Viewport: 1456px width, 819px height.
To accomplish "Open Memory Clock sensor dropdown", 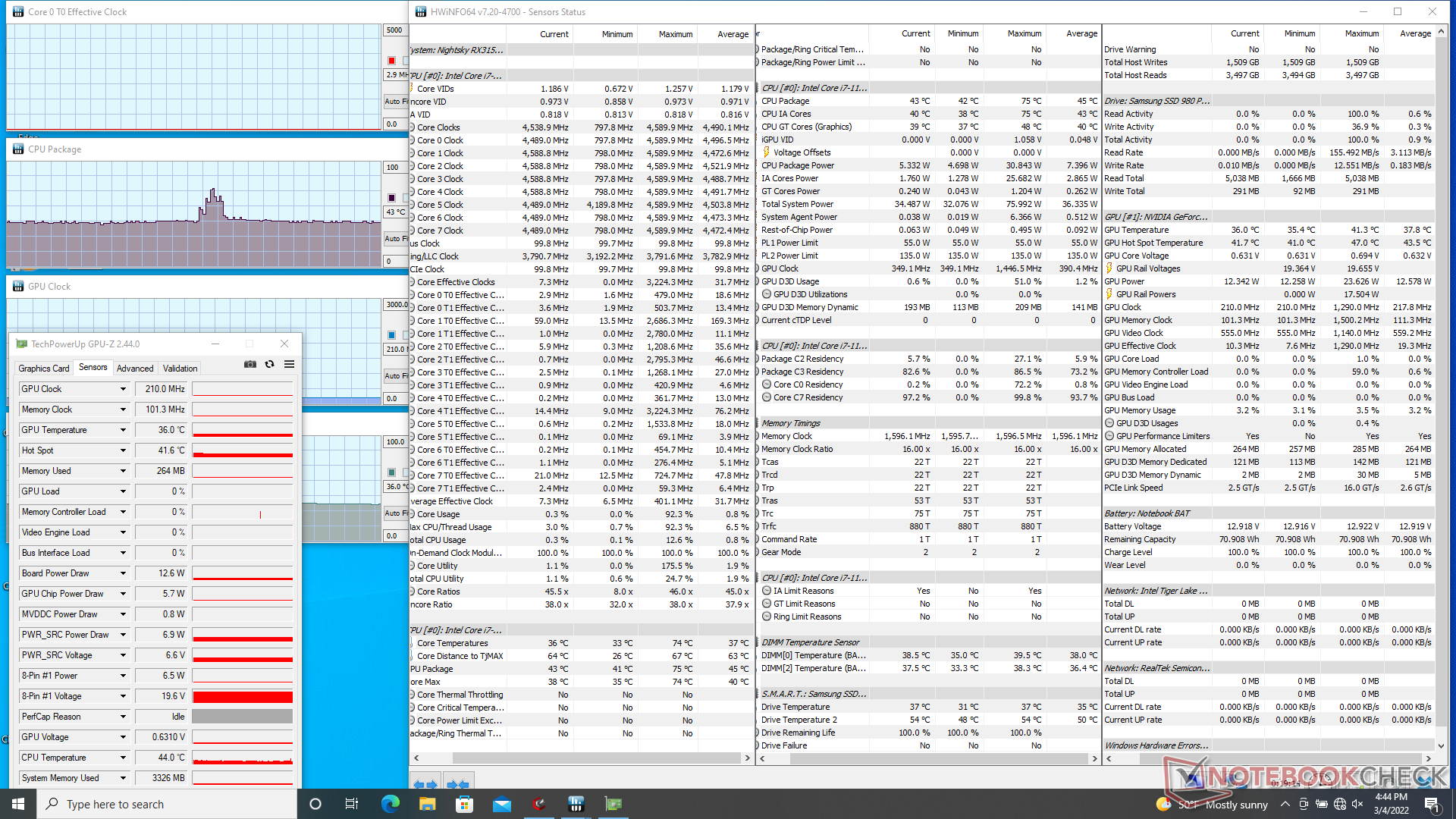I will [123, 409].
